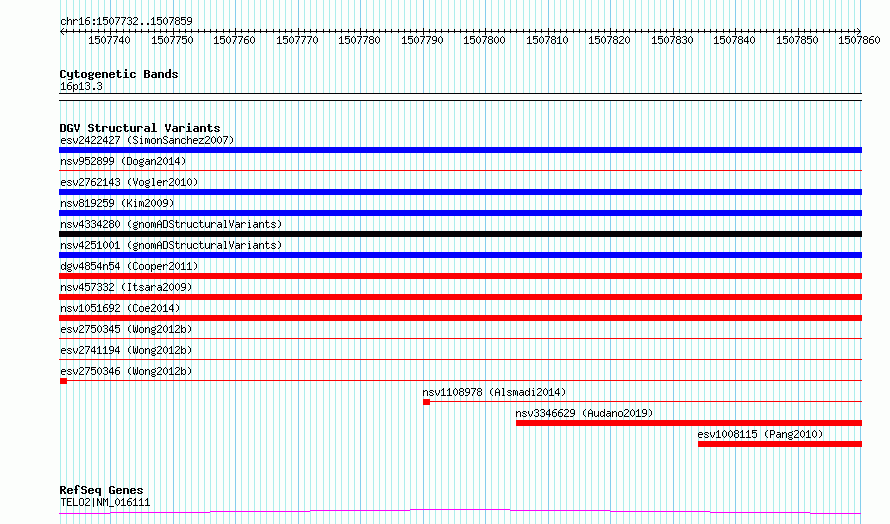This screenshot has height=524, width=890.
Task: Open the nsv3346629 (Audano2019) label
Action: 584,413
